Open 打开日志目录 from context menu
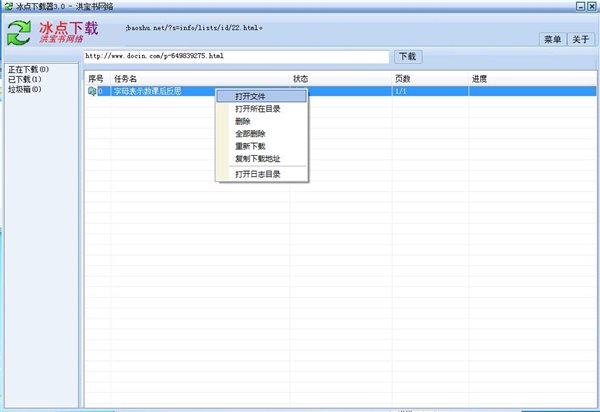The width and height of the screenshot is (600, 412). (261, 174)
